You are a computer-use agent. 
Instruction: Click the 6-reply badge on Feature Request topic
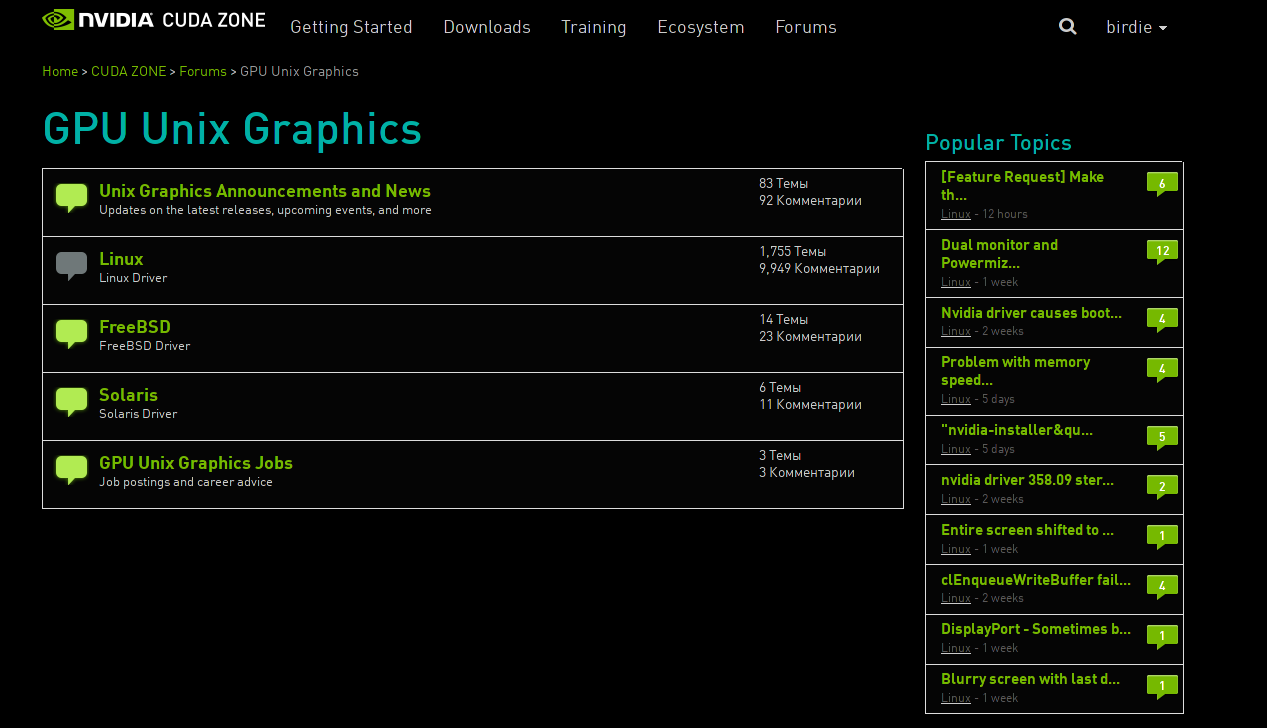pos(1162,185)
